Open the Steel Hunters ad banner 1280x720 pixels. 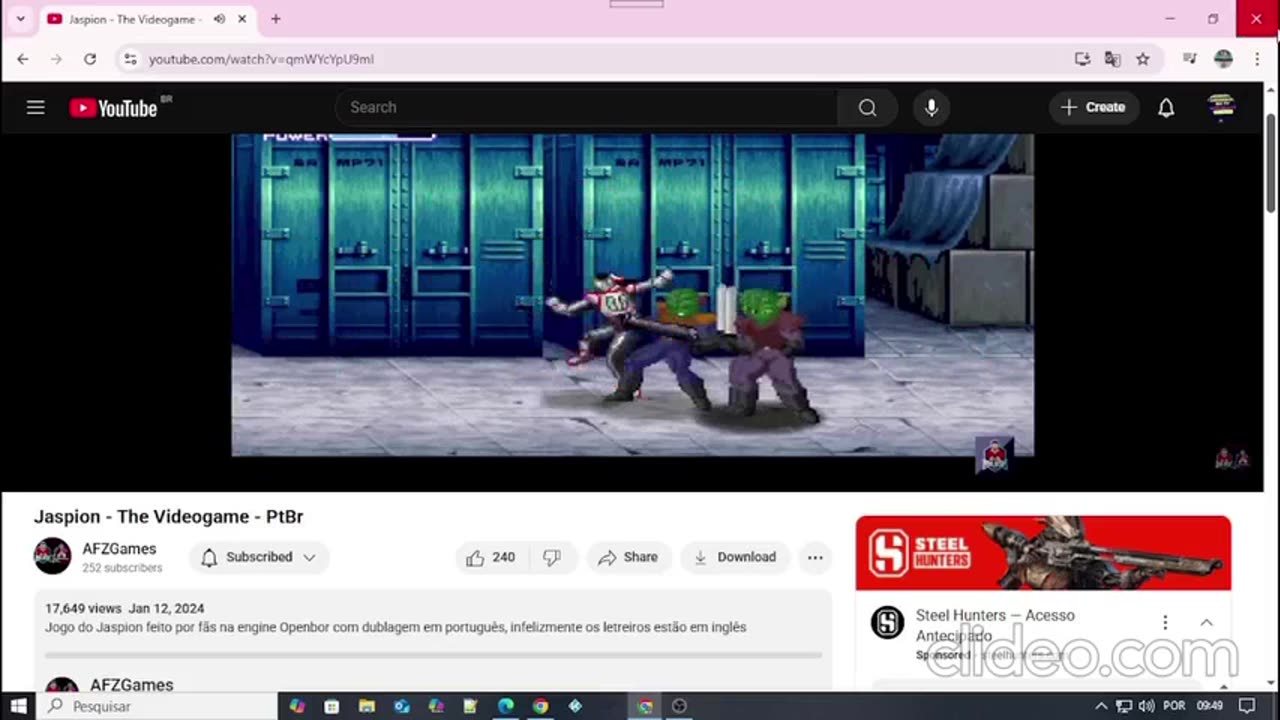coord(1043,553)
